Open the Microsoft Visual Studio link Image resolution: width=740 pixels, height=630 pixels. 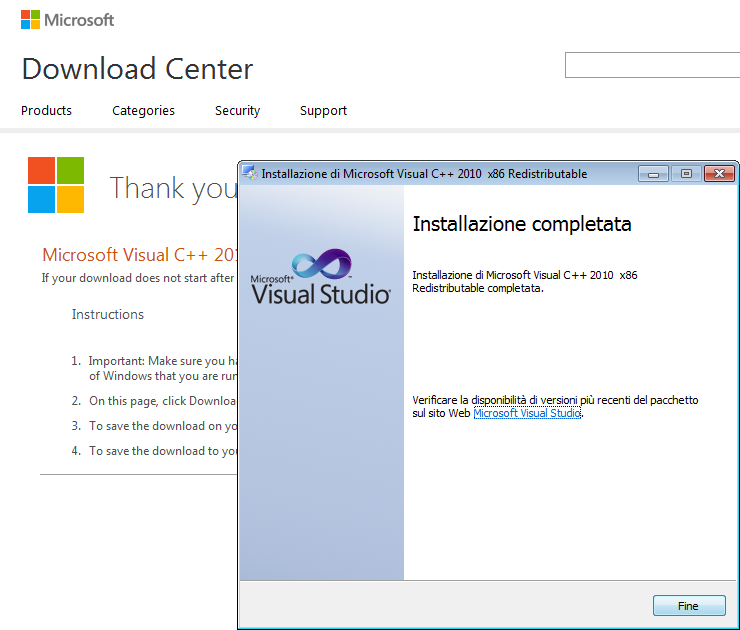(x=527, y=413)
